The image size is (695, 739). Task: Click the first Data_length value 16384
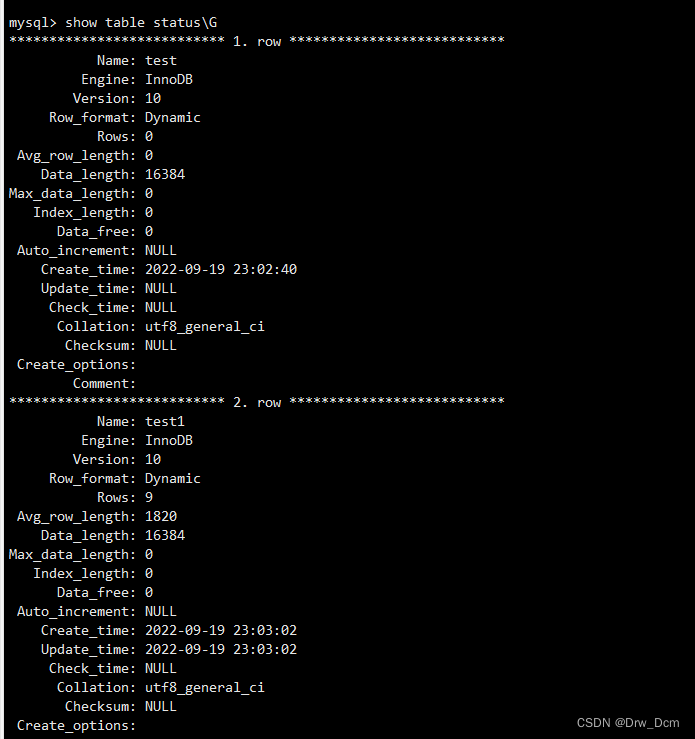click(x=164, y=174)
